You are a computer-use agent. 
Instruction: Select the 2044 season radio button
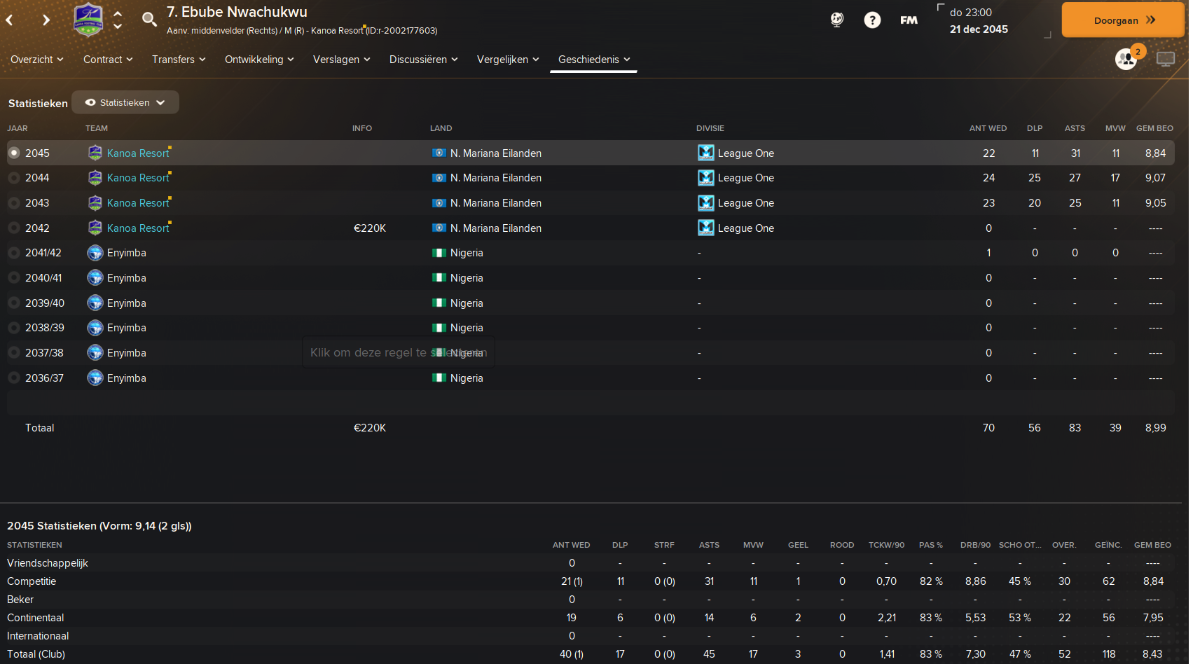point(14,178)
